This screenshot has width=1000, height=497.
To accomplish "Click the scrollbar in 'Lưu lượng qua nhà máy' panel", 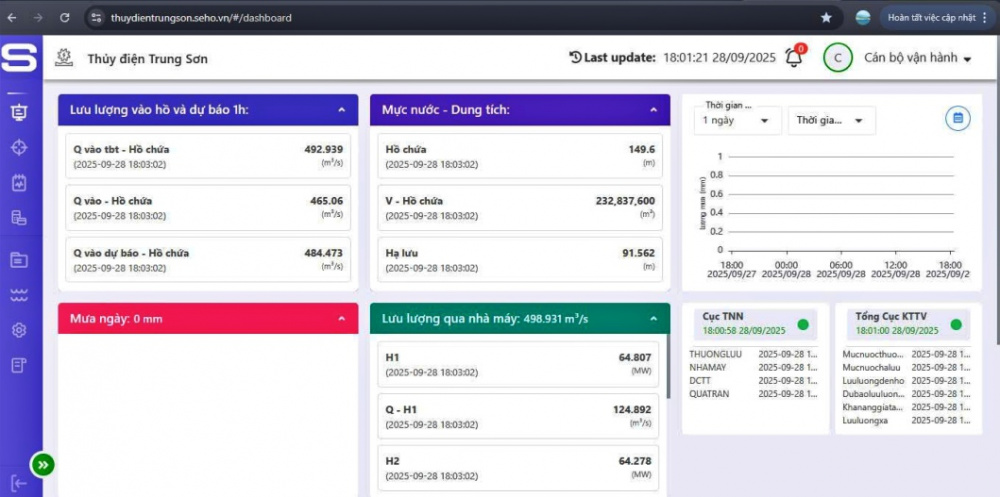I will click(666, 370).
